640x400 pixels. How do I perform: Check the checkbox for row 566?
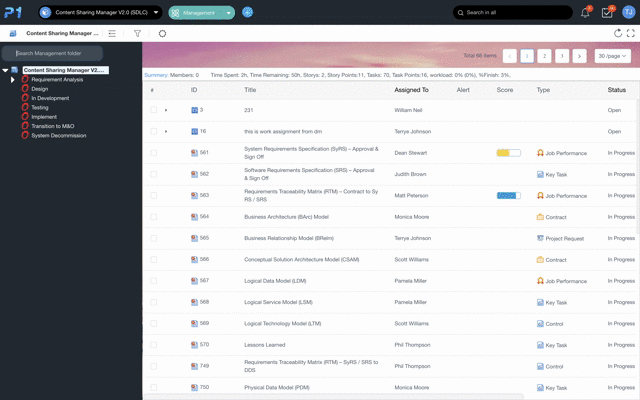153,260
